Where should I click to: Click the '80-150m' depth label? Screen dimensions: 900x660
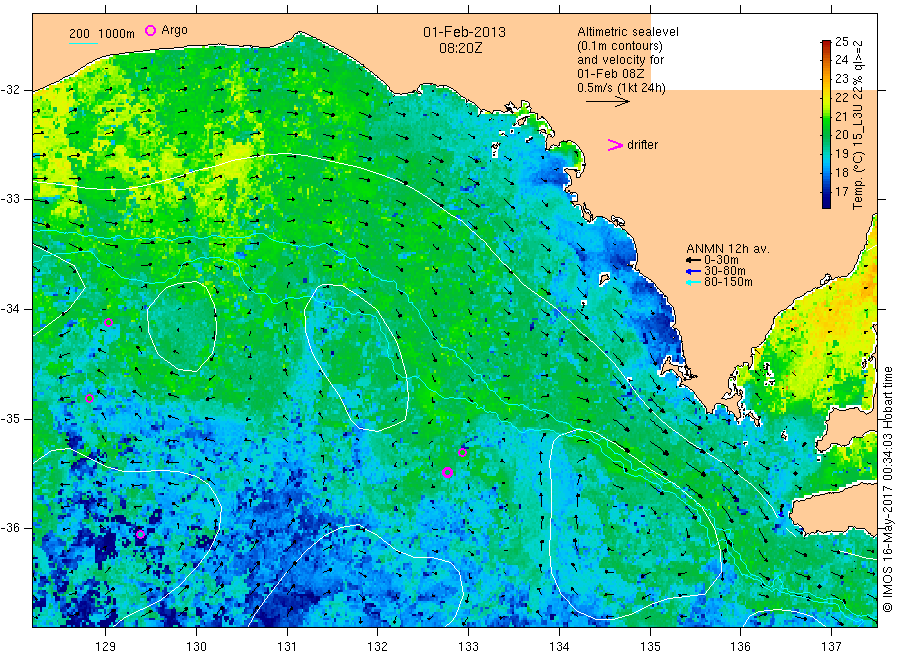click(728, 282)
